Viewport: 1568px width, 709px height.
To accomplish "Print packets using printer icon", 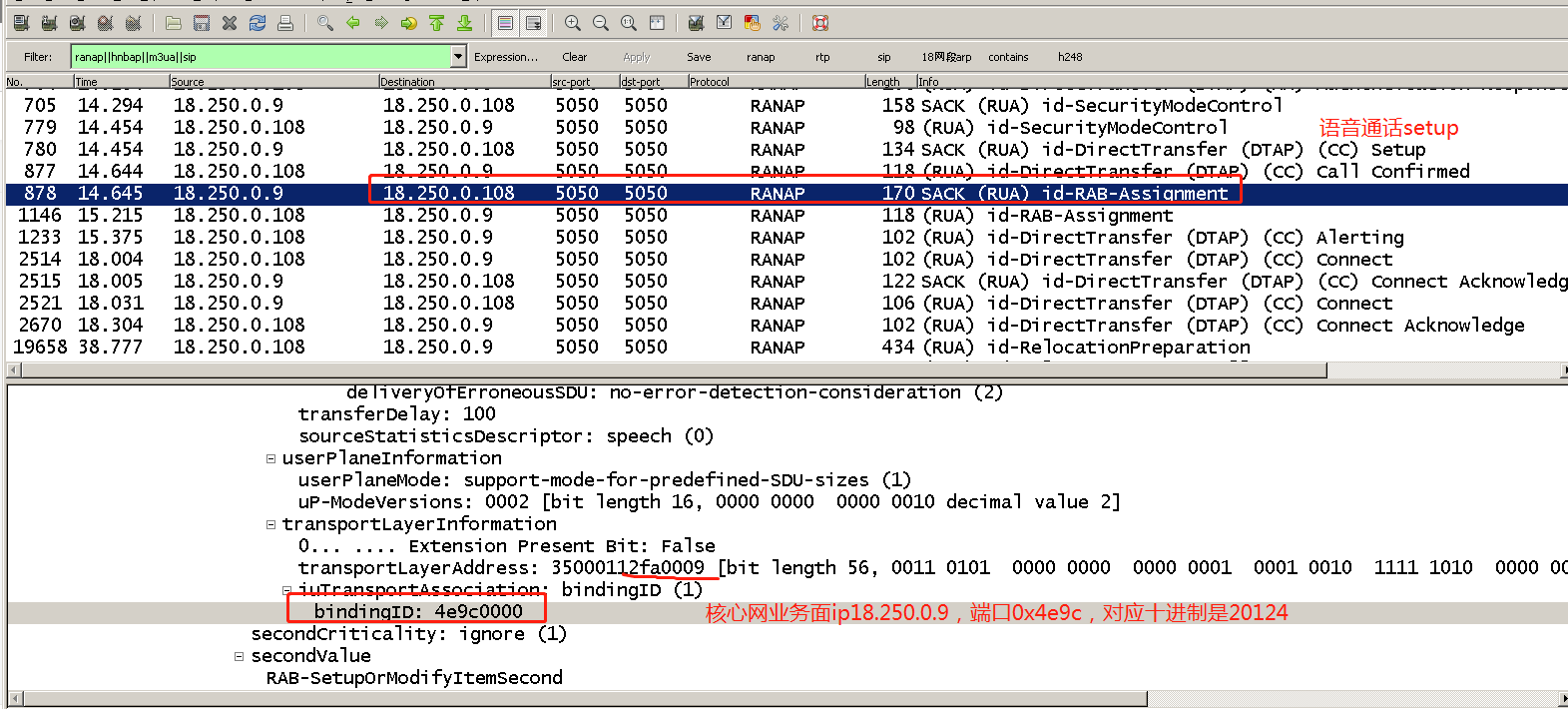I will [x=285, y=23].
